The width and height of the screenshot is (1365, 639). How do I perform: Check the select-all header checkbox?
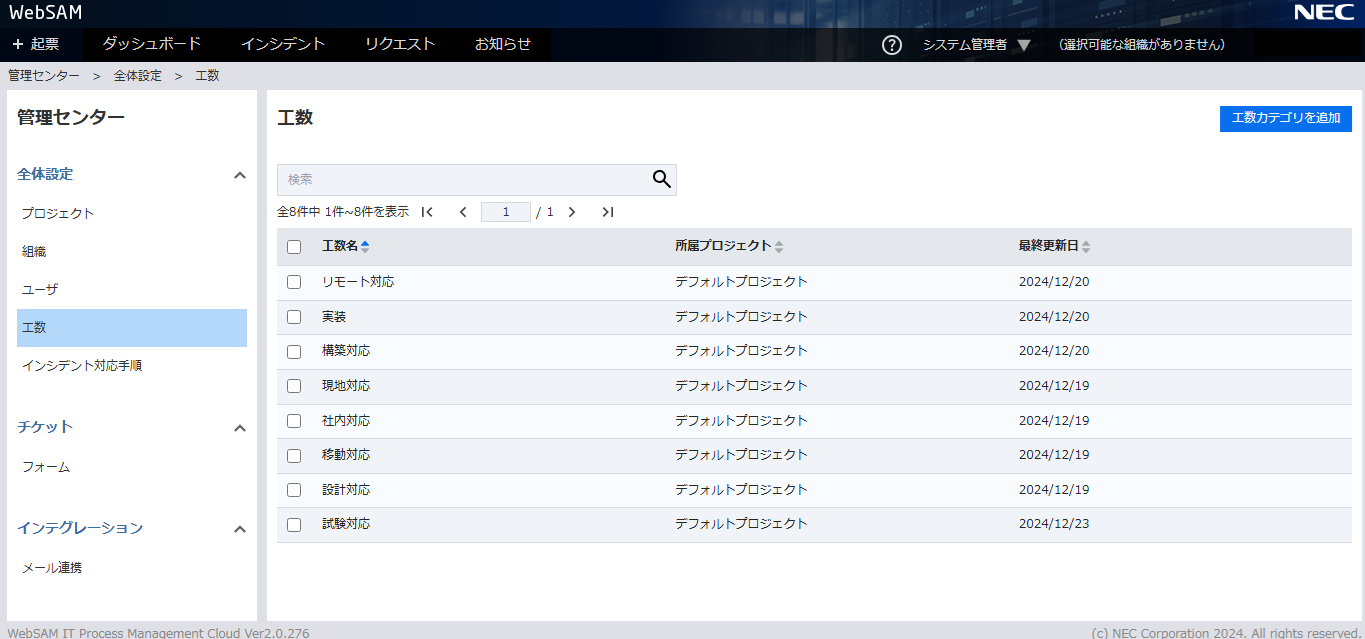pos(294,247)
